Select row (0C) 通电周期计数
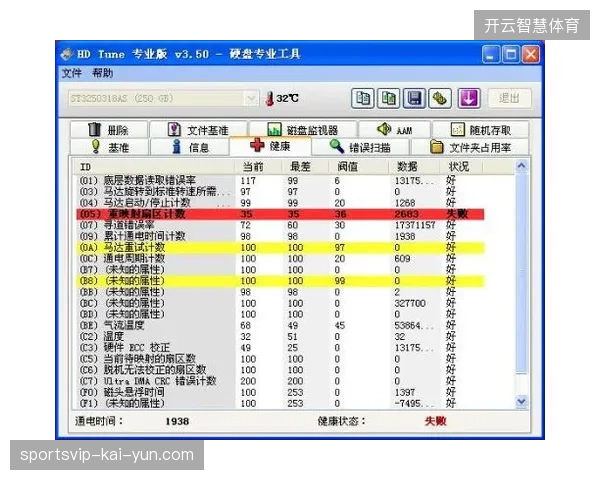 pos(280,259)
